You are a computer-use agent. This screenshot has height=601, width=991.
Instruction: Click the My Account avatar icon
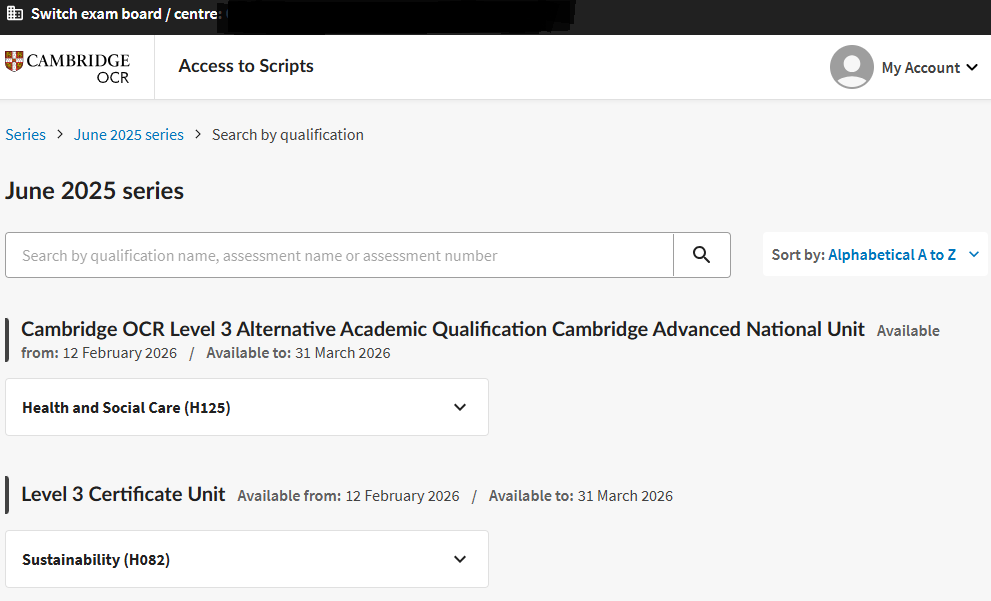point(851,67)
